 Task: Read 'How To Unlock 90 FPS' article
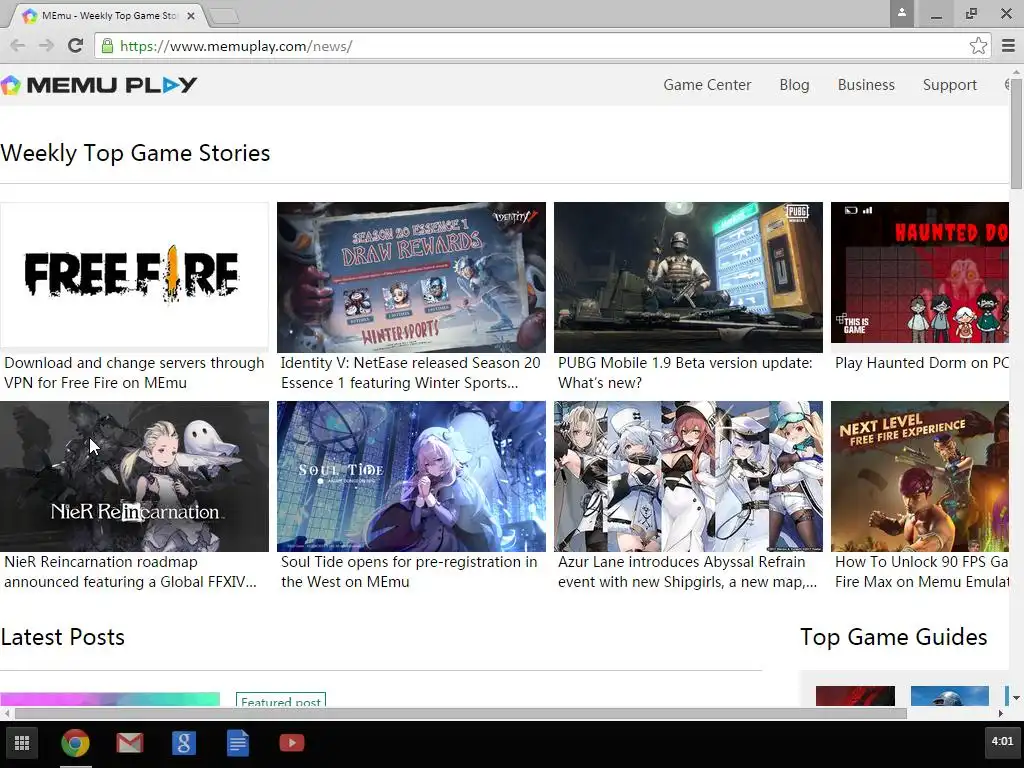click(x=921, y=572)
